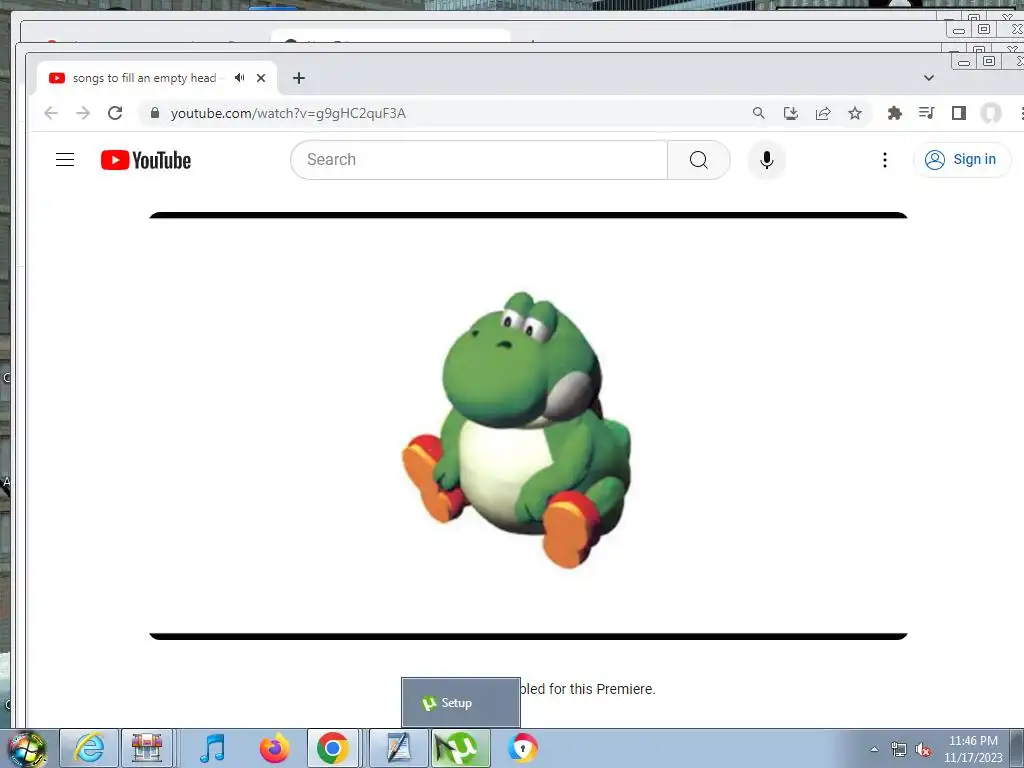The height and width of the screenshot is (768, 1024).
Task: Focus the YouTube Search field
Action: [479, 160]
